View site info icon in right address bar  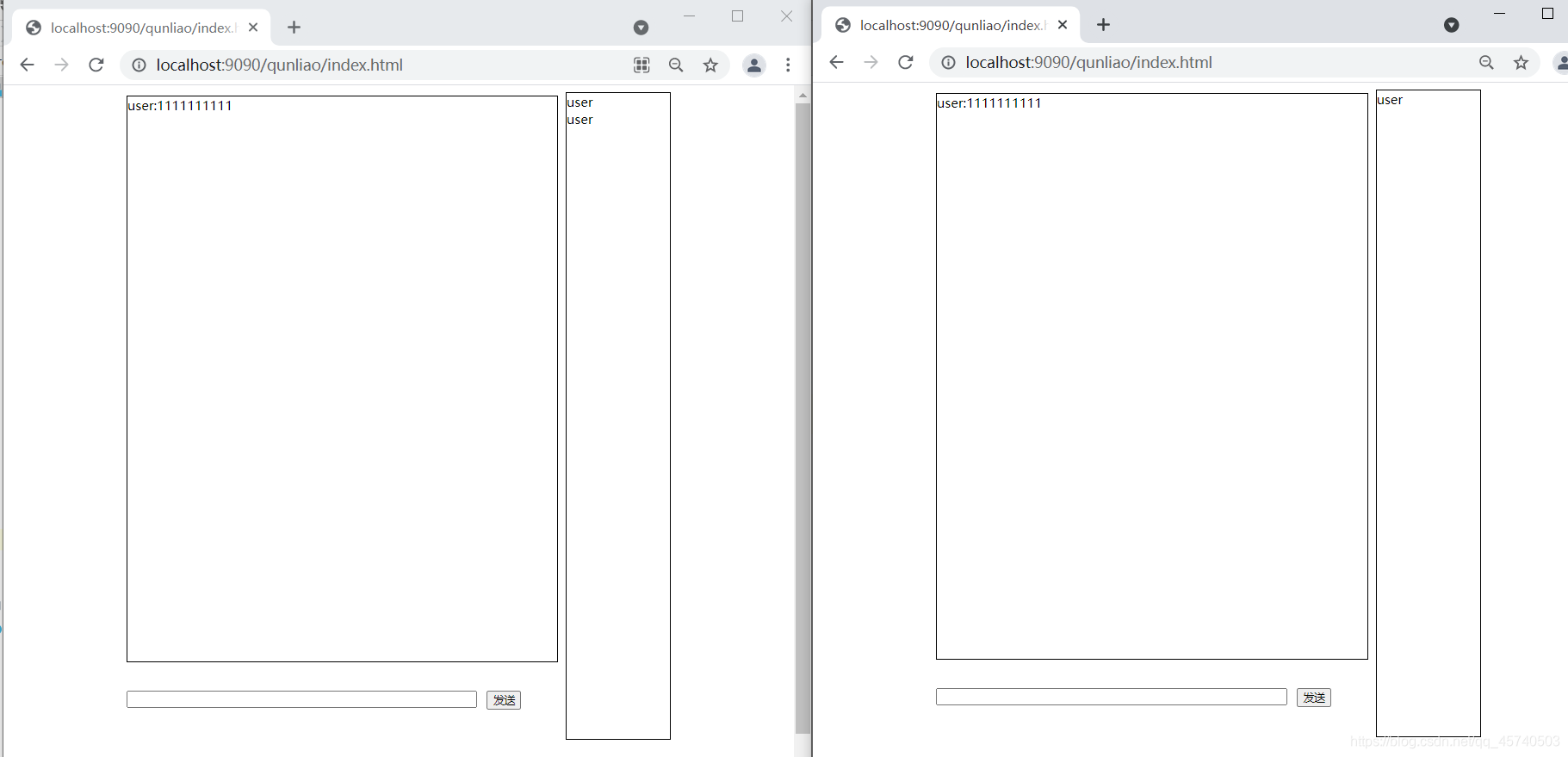pos(948,62)
